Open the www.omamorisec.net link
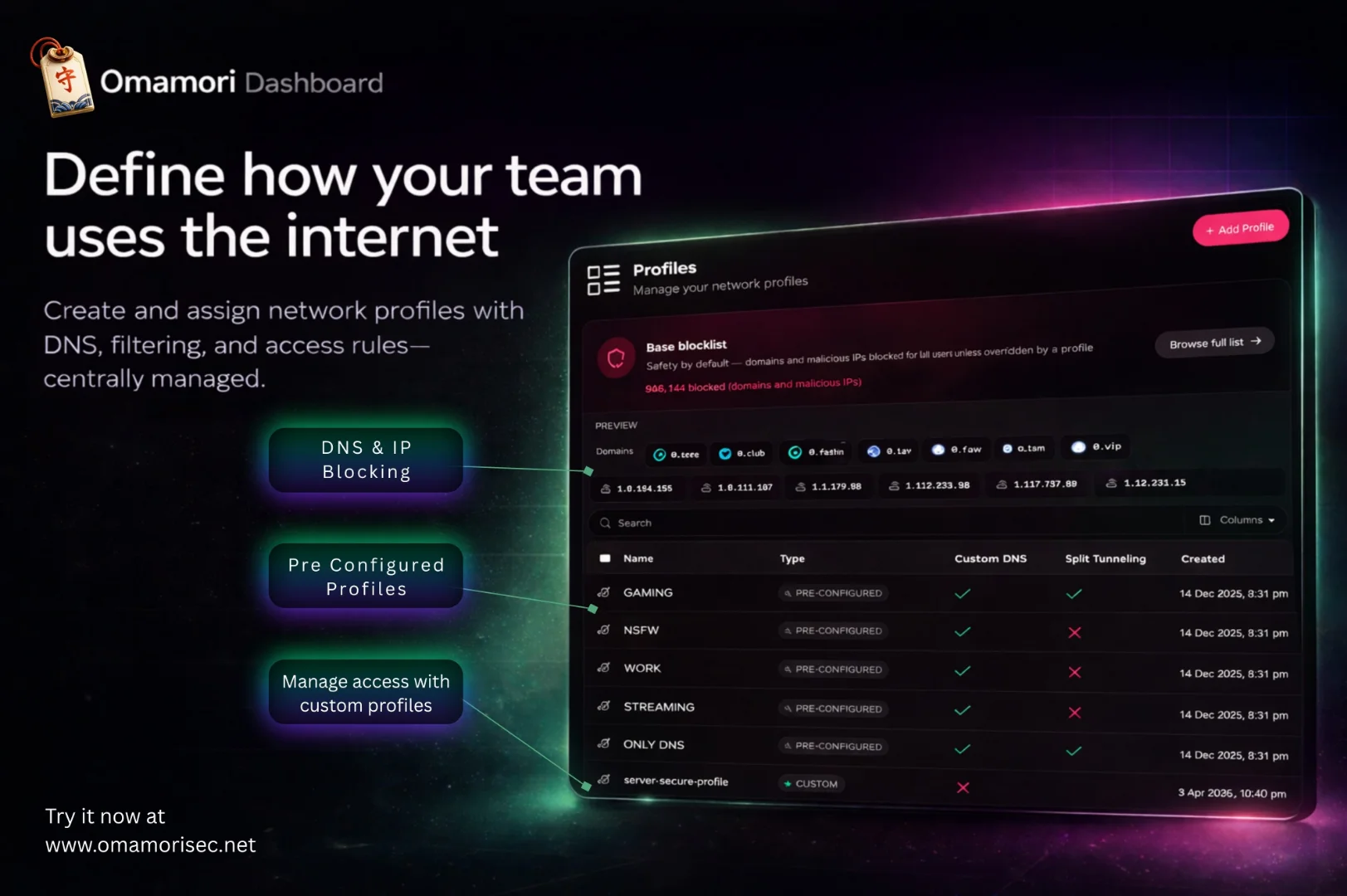The image size is (1347, 896). [150, 845]
